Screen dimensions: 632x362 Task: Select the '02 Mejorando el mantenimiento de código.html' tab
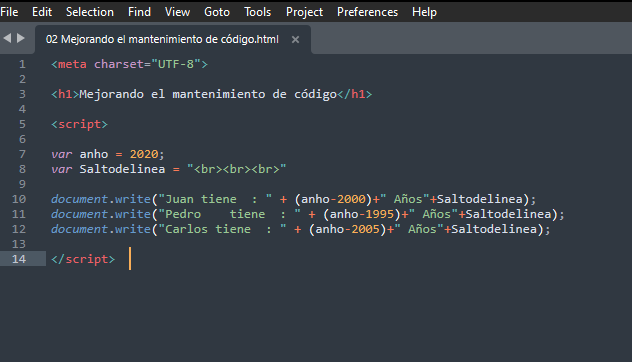(162, 40)
